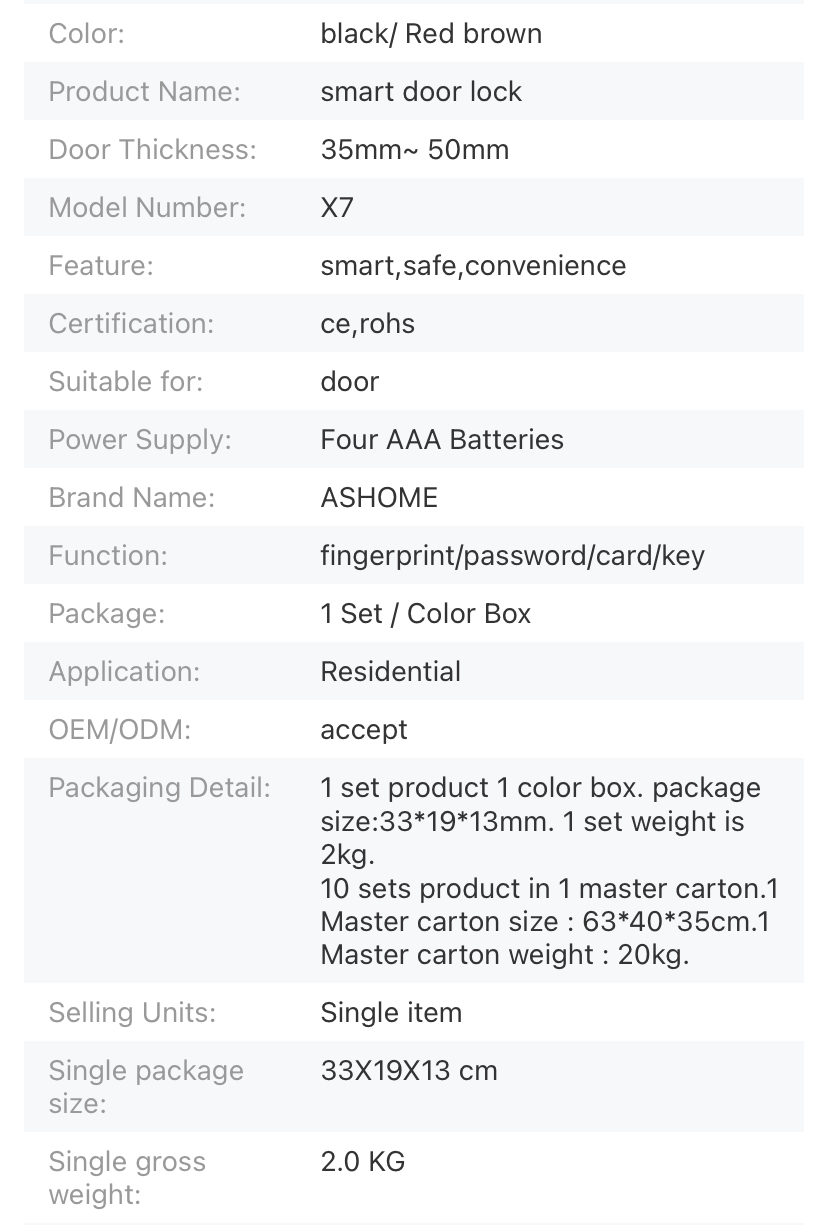Click the 'Residential' application value
Image resolution: width=828 pixels, height=1225 pixels.
(x=390, y=672)
